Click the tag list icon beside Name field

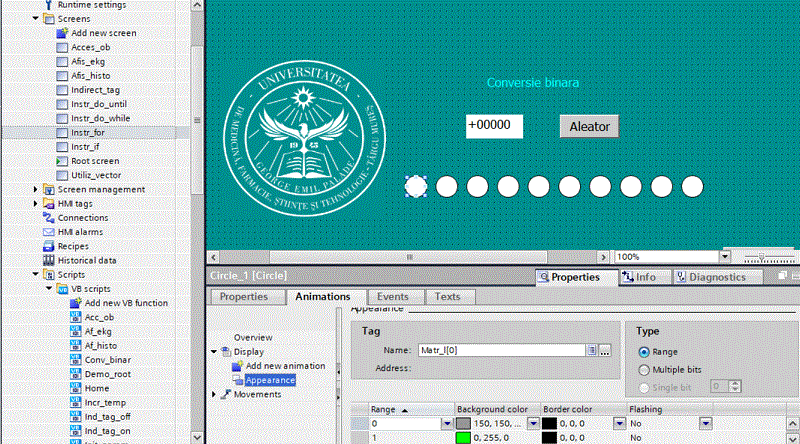[592, 350]
